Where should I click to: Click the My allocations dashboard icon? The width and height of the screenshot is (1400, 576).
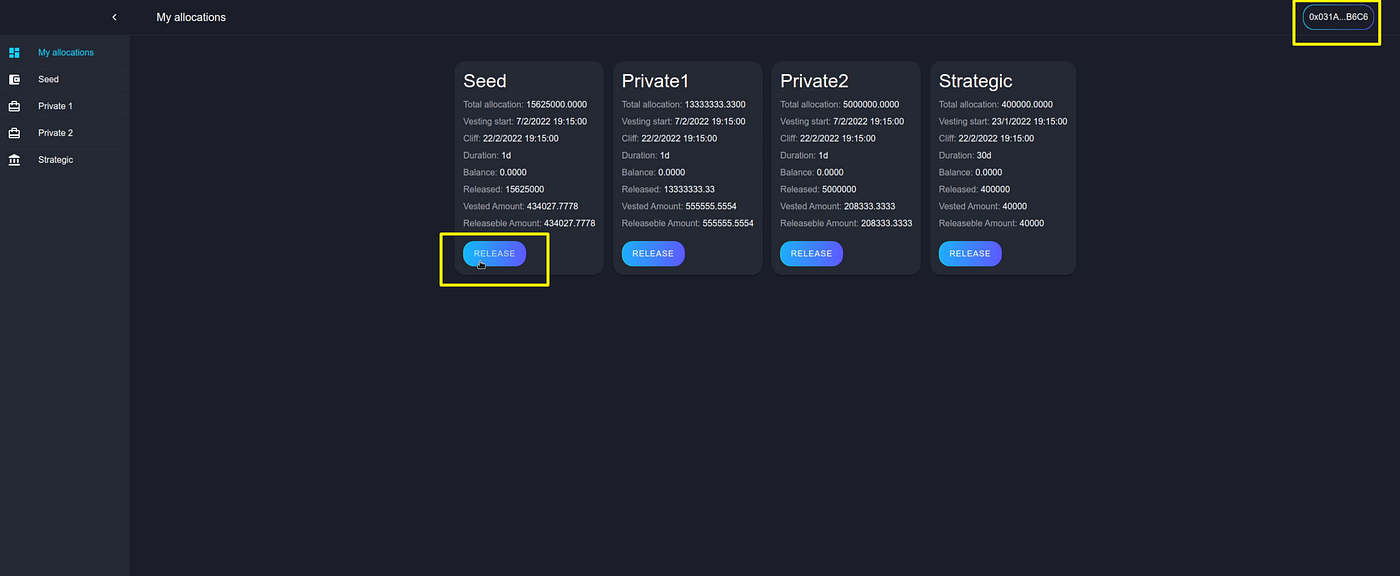pyautogui.click(x=14, y=52)
